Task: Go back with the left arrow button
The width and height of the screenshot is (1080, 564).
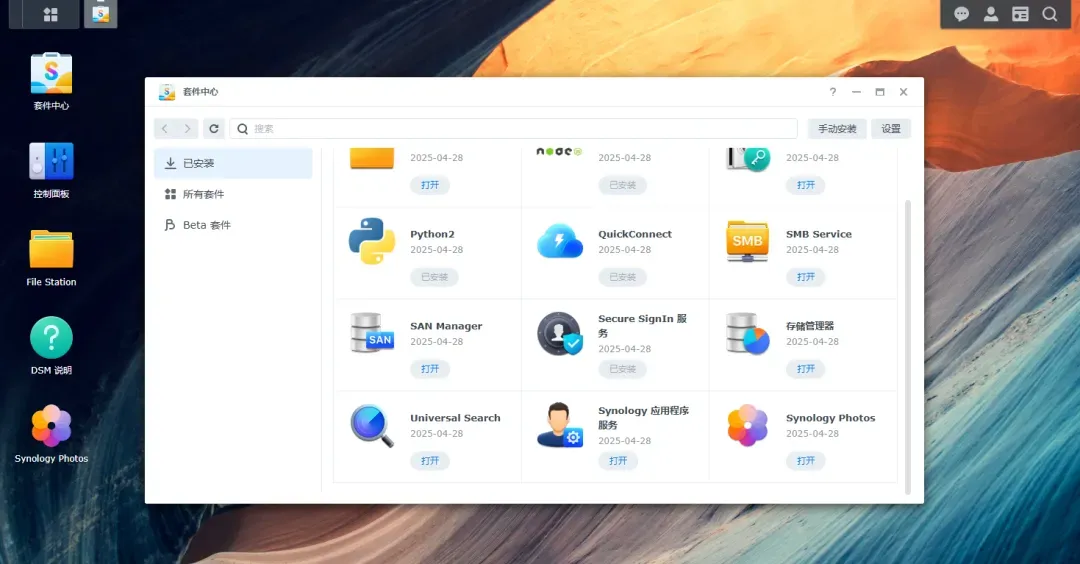Action: coord(165,129)
